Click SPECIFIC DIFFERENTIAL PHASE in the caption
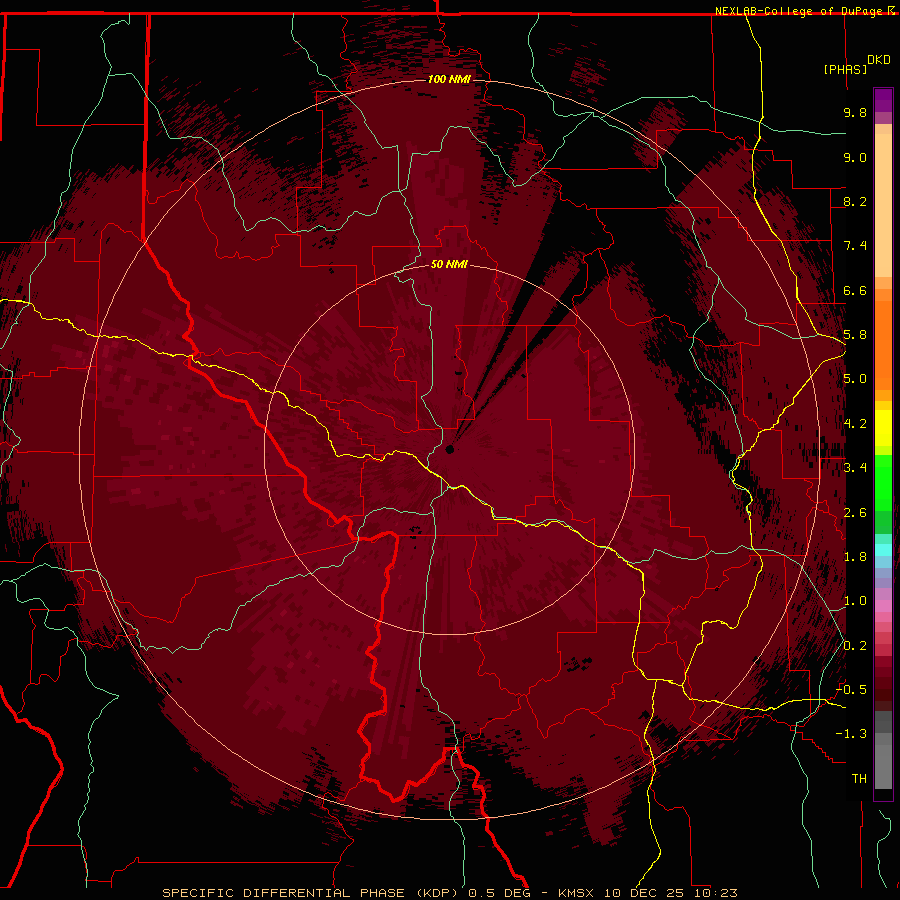Image resolution: width=900 pixels, height=900 pixels. click(285, 893)
